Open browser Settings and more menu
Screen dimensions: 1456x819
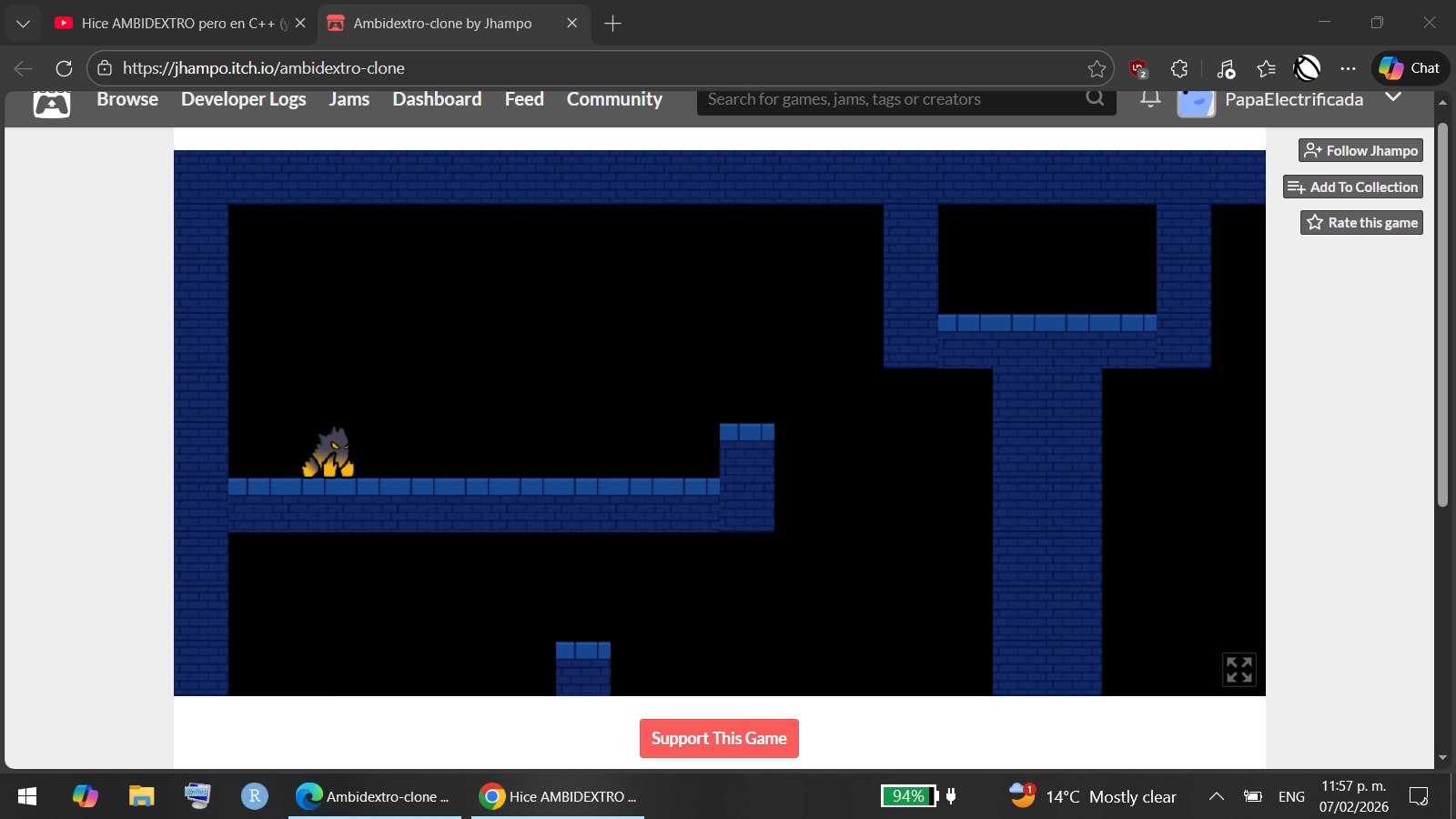tap(1348, 68)
